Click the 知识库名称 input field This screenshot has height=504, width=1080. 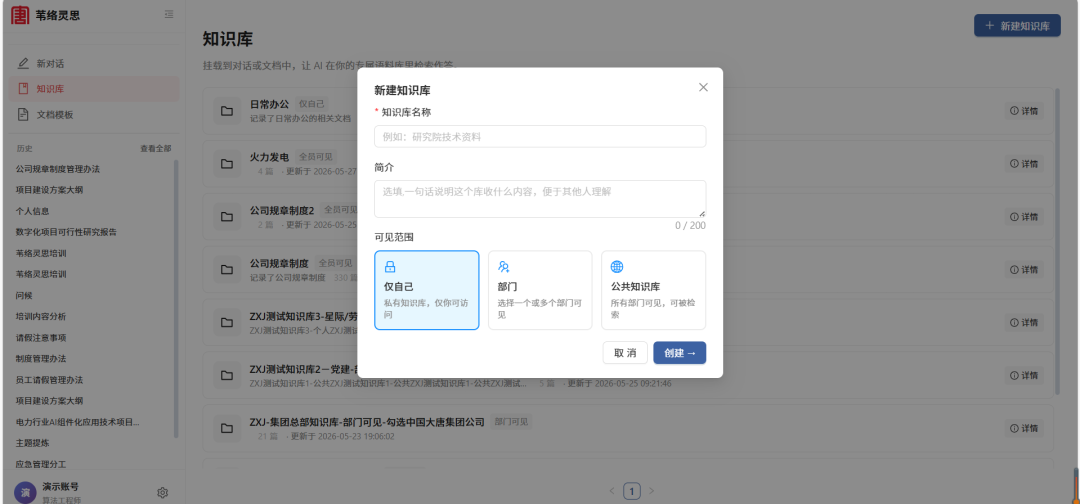540,136
